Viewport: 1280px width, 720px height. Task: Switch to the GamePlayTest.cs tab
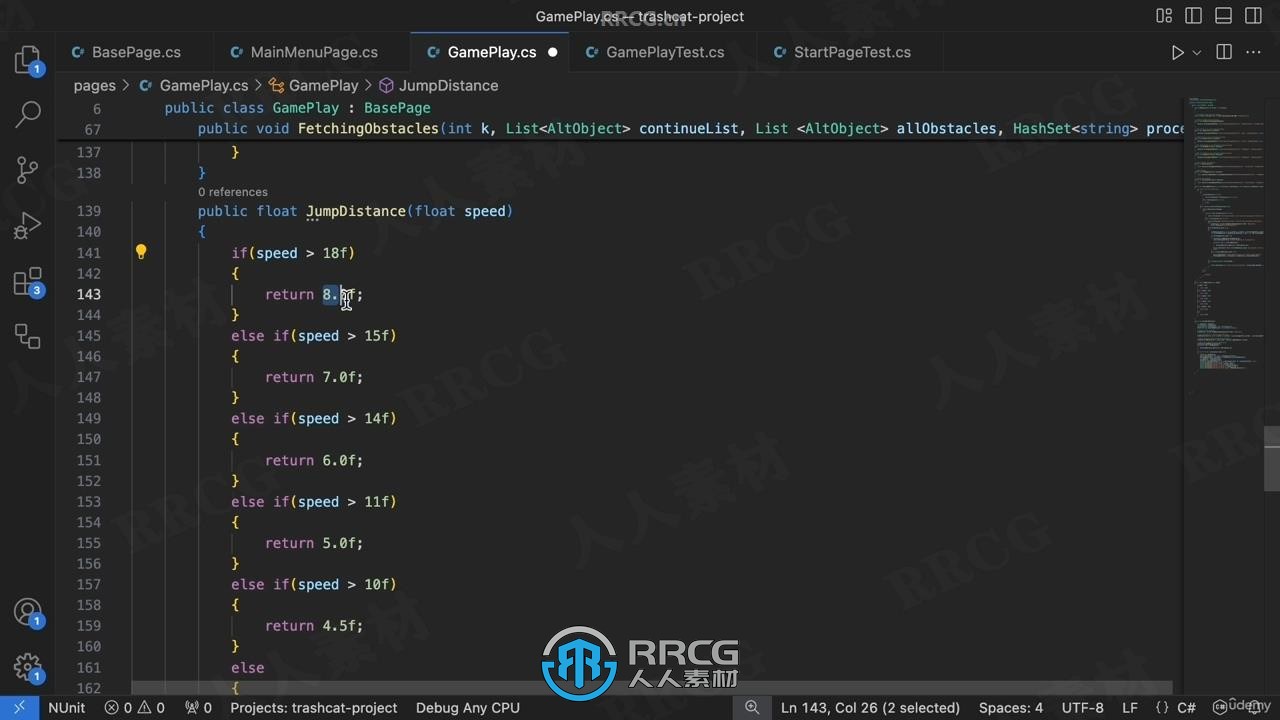click(665, 52)
